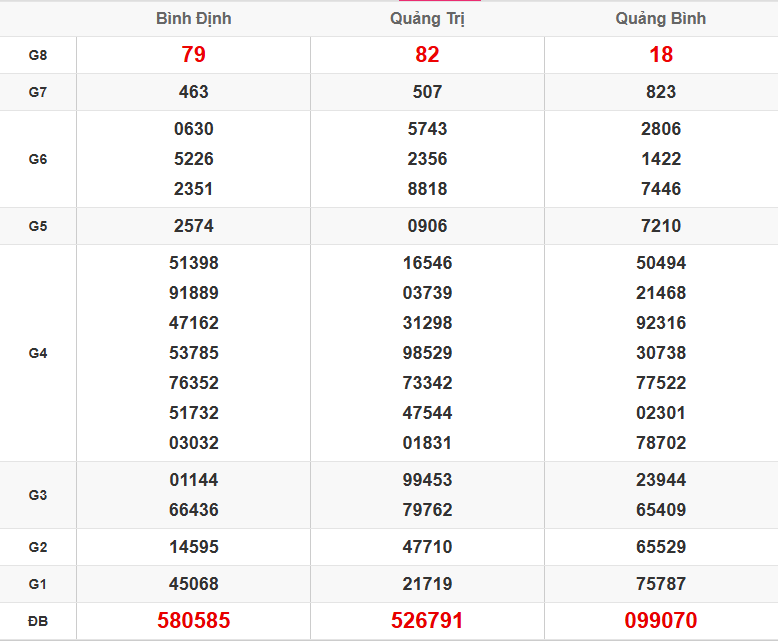Select the G3 row label
This screenshot has width=778, height=641.
[x=38, y=495]
